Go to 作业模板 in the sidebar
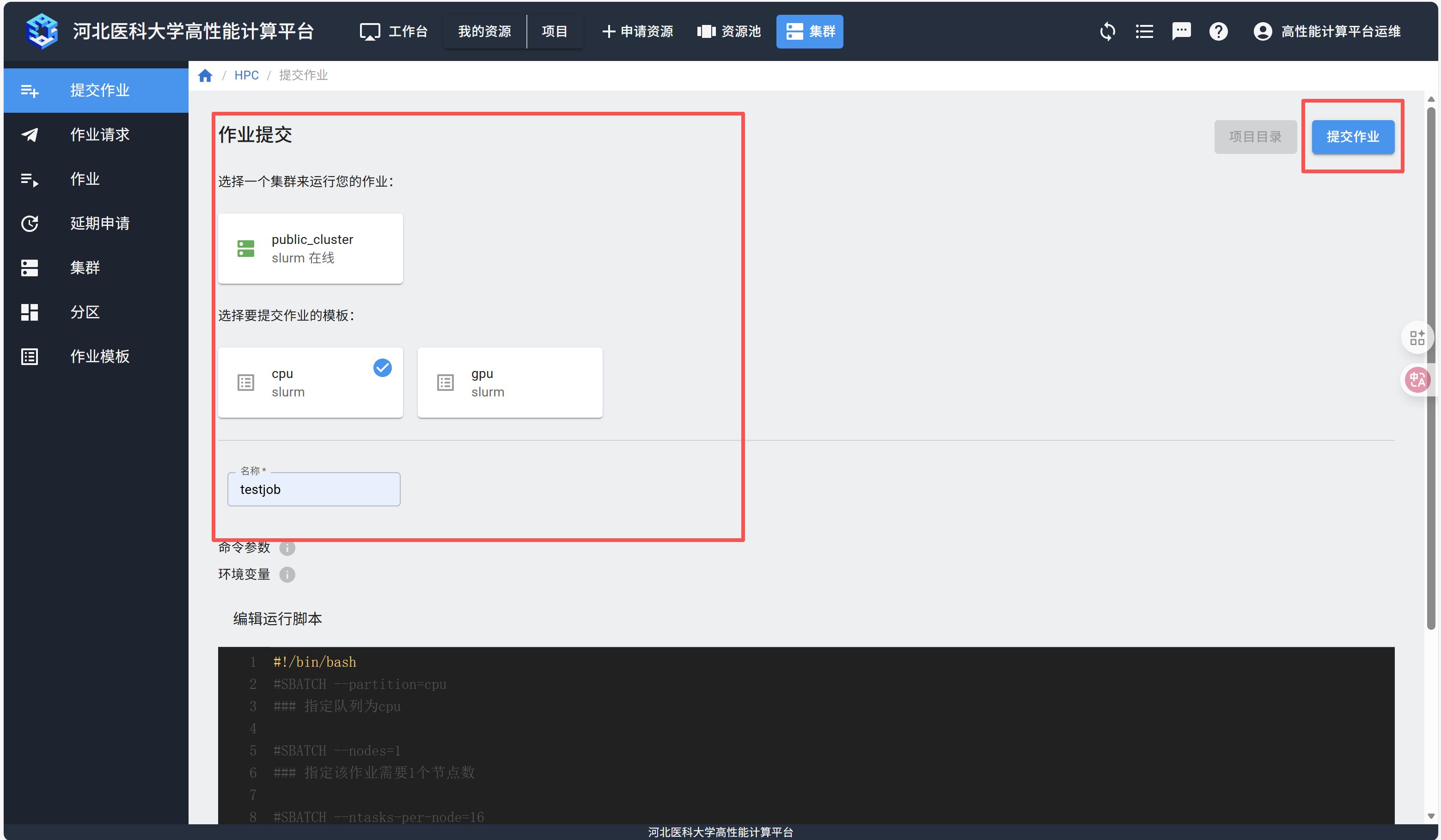The image size is (1441, 840). coord(99,356)
